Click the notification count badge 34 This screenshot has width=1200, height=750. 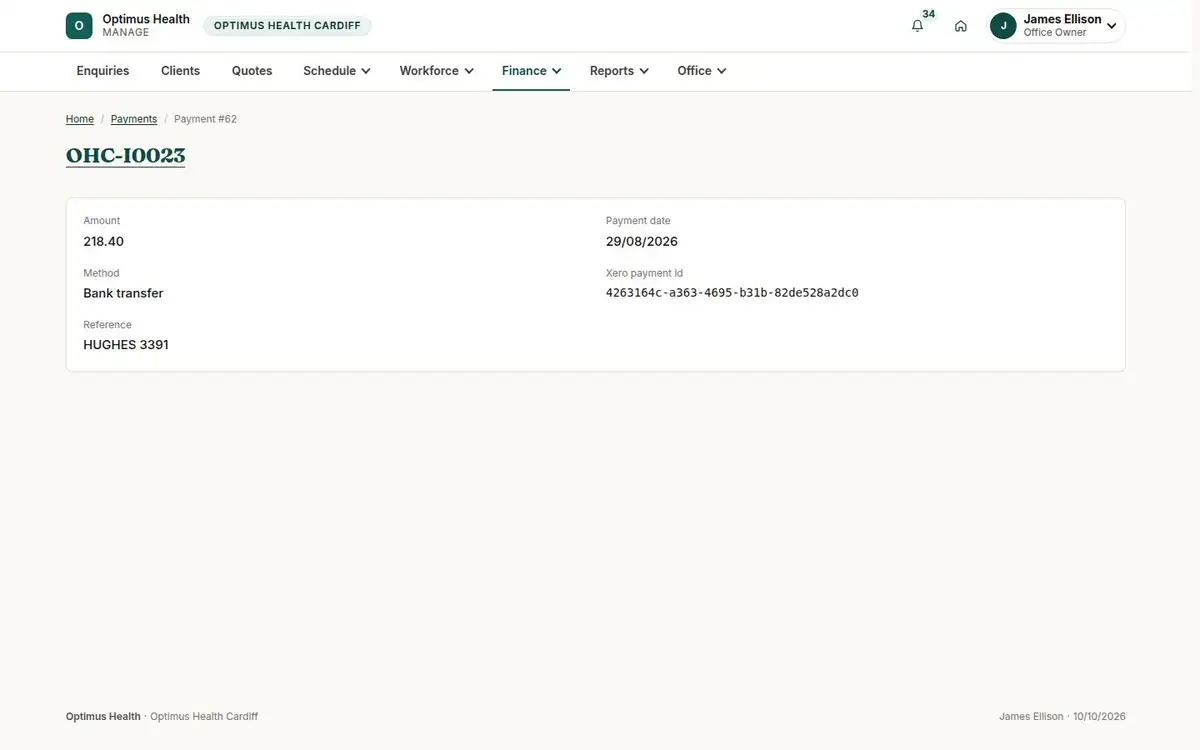(929, 14)
